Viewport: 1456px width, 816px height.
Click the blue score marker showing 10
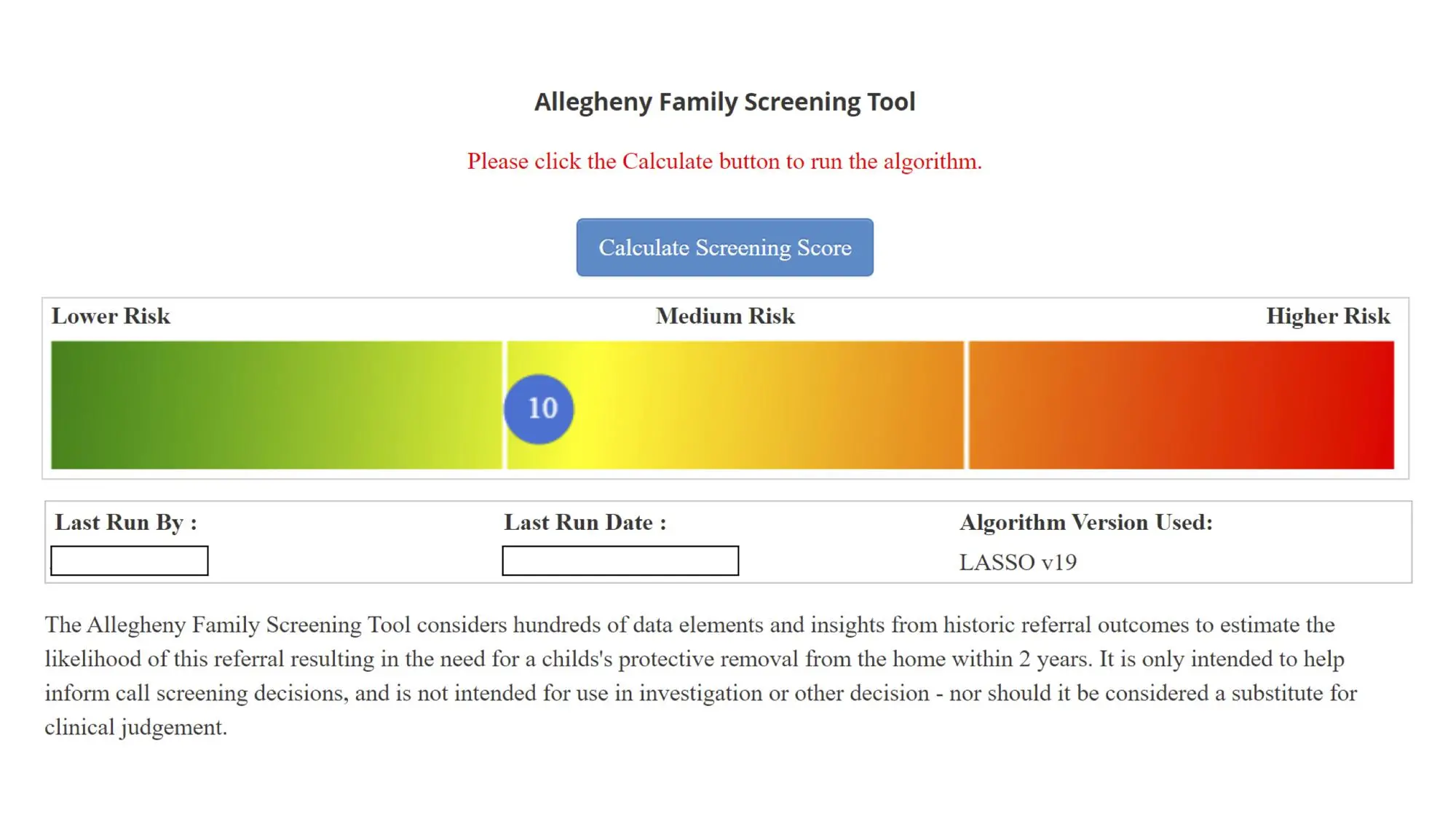[x=539, y=409]
